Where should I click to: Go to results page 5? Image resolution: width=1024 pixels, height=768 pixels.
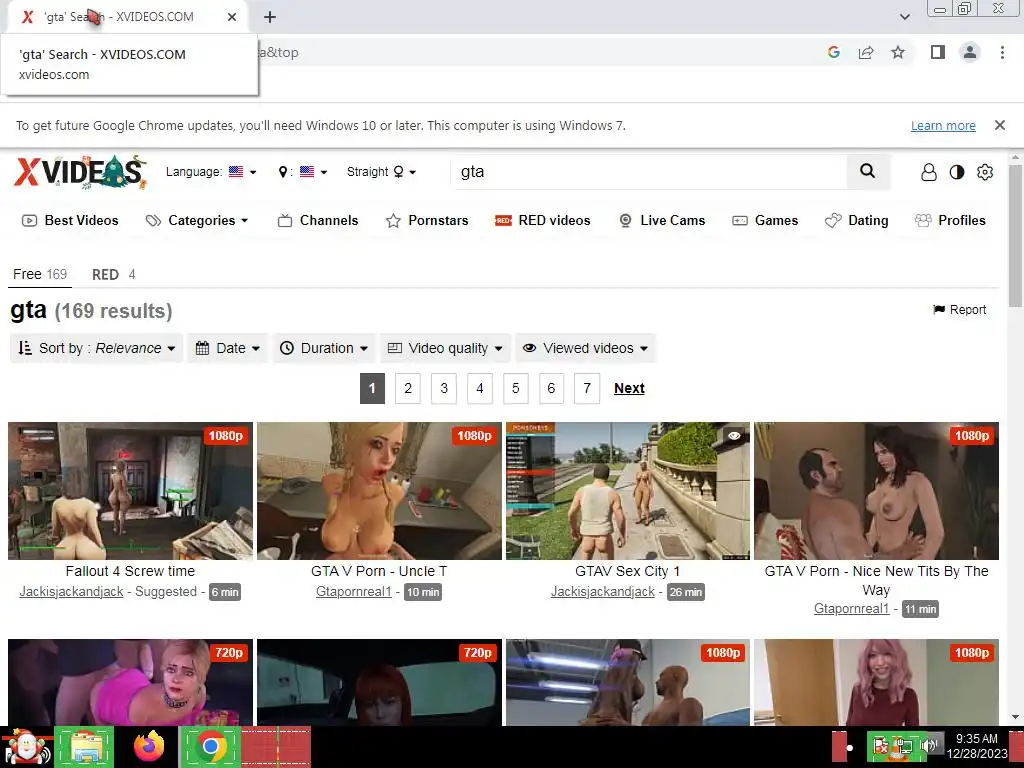[x=515, y=389]
